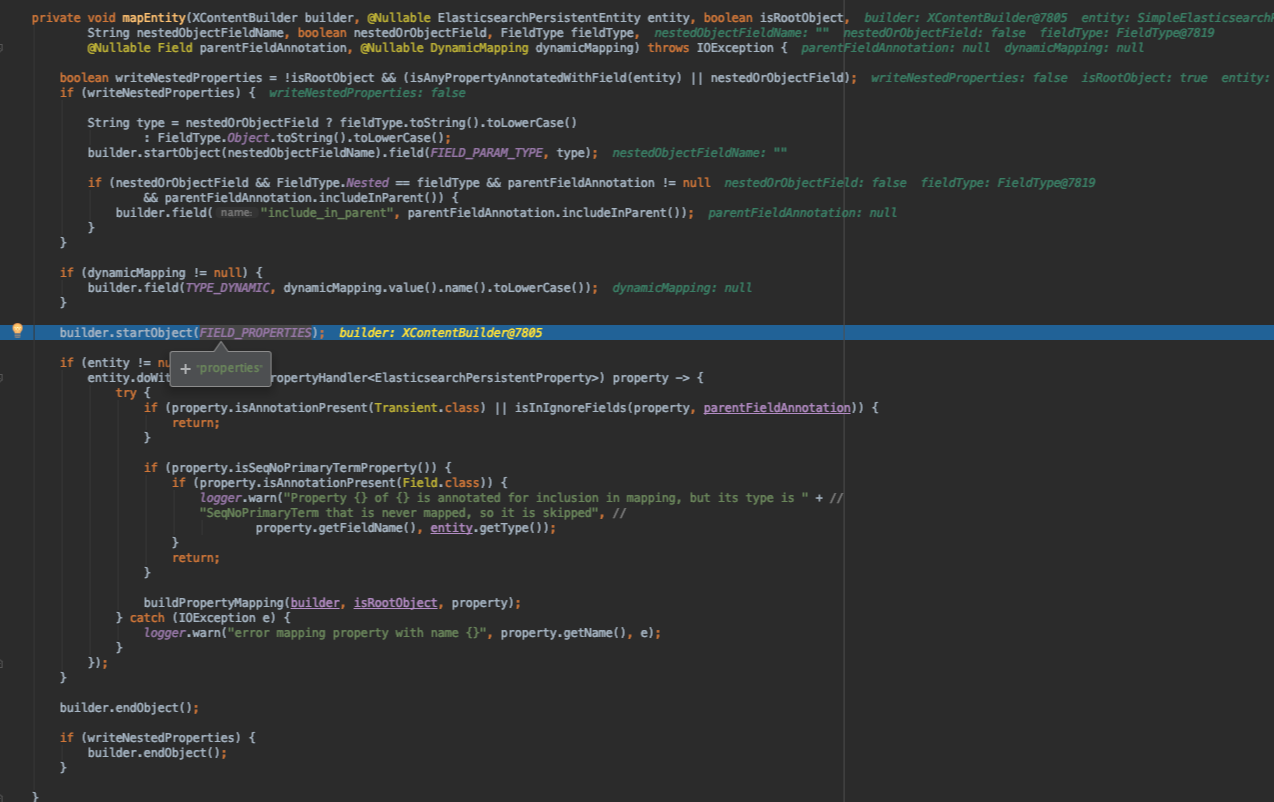Click the hint after "if (writeNestedProperties) {"
Image resolution: width=1274 pixels, height=802 pixels.
click(x=367, y=93)
